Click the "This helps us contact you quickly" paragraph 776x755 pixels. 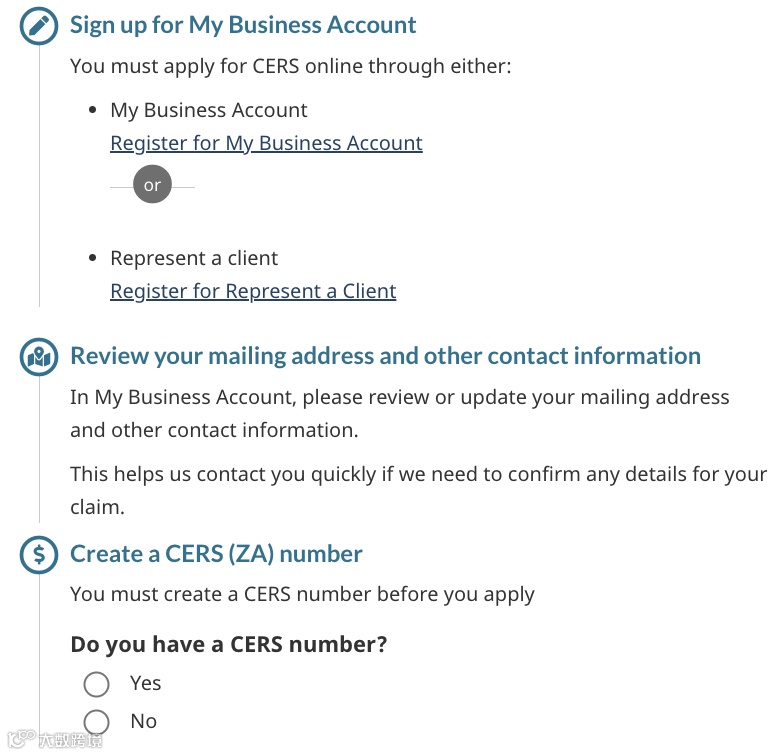(418, 475)
